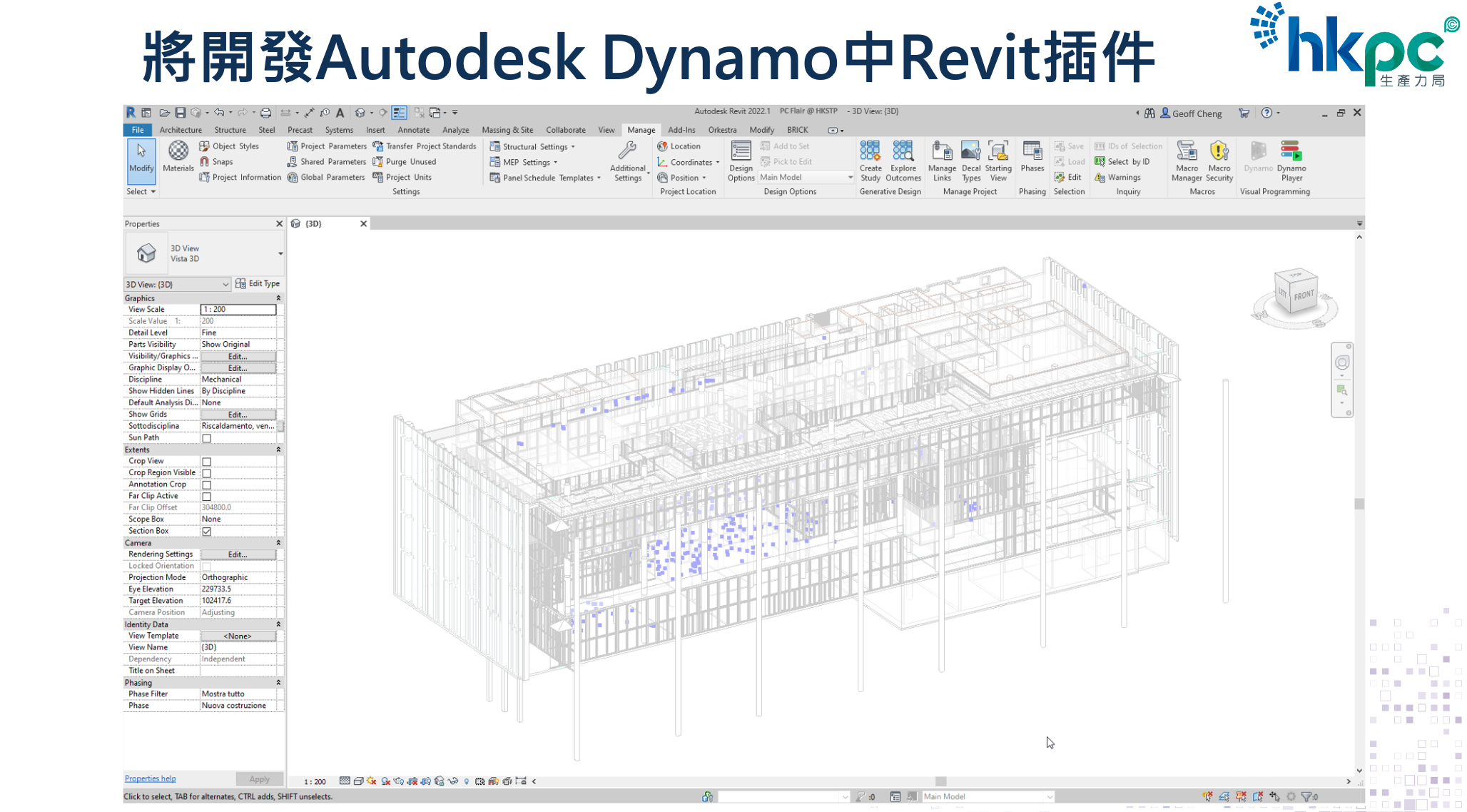Open Macro Manager

(1187, 161)
